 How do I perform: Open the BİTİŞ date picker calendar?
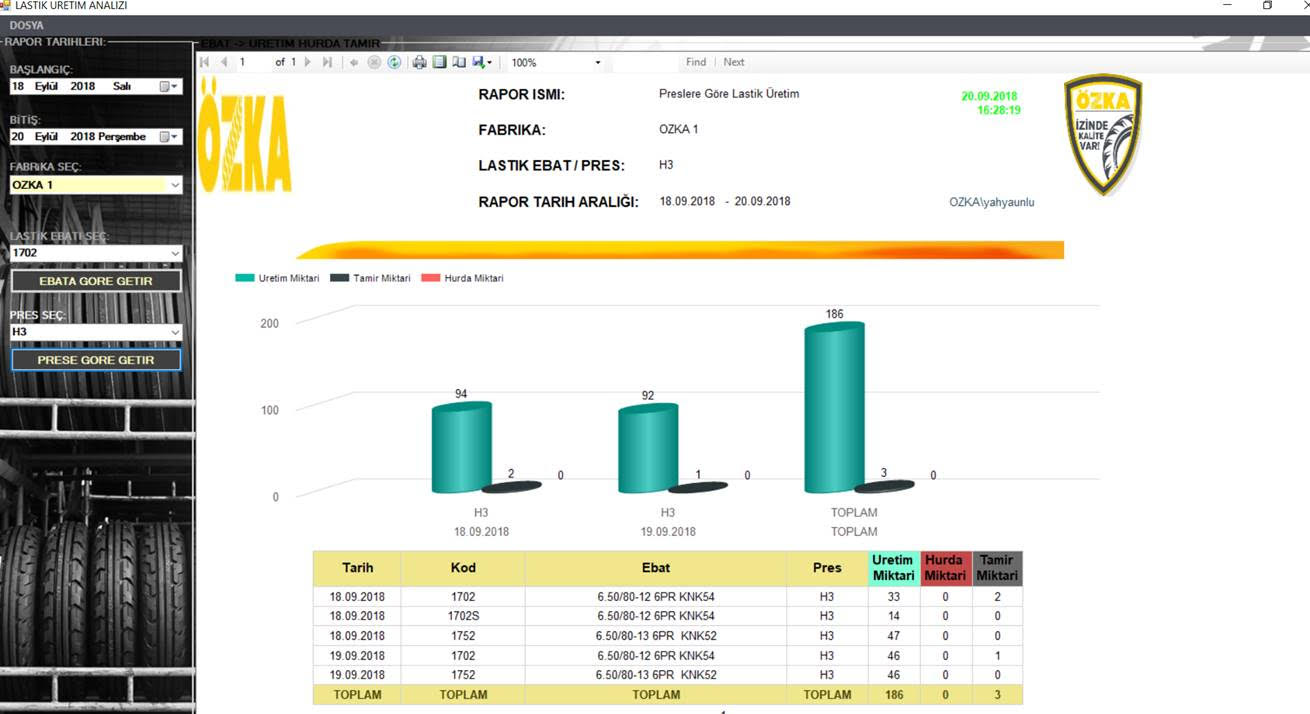(x=170, y=136)
